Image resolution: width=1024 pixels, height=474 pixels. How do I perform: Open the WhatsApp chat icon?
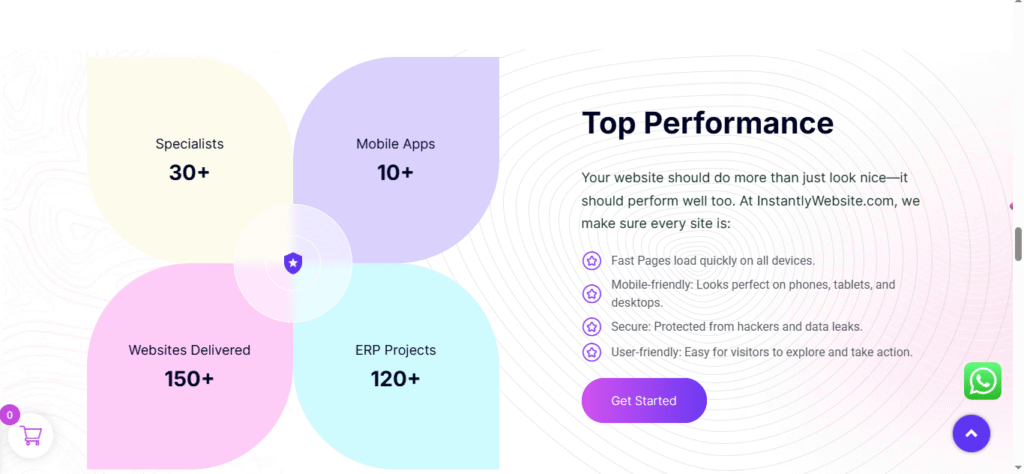pos(982,381)
